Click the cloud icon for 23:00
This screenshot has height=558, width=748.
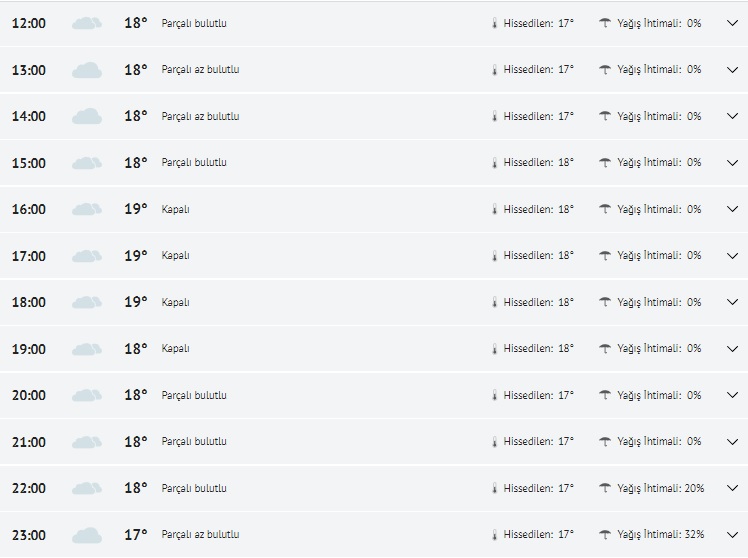point(87,535)
